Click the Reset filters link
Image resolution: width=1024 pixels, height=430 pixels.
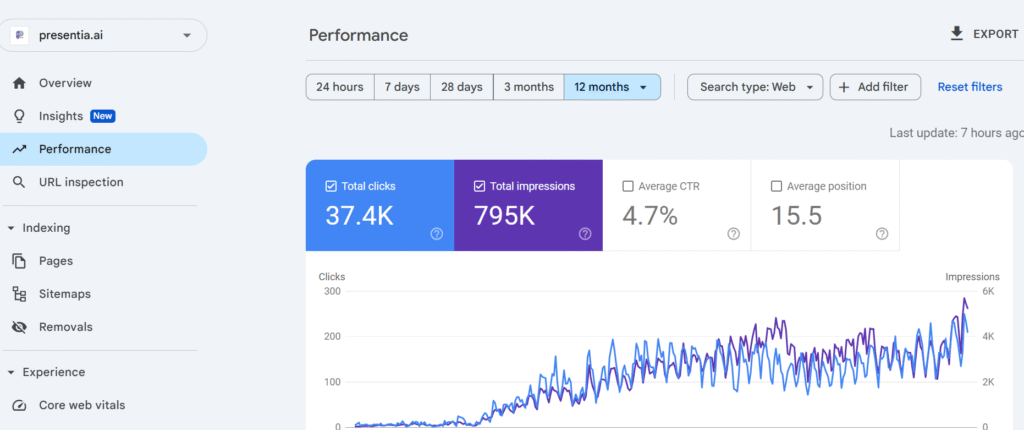click(969, 87)
